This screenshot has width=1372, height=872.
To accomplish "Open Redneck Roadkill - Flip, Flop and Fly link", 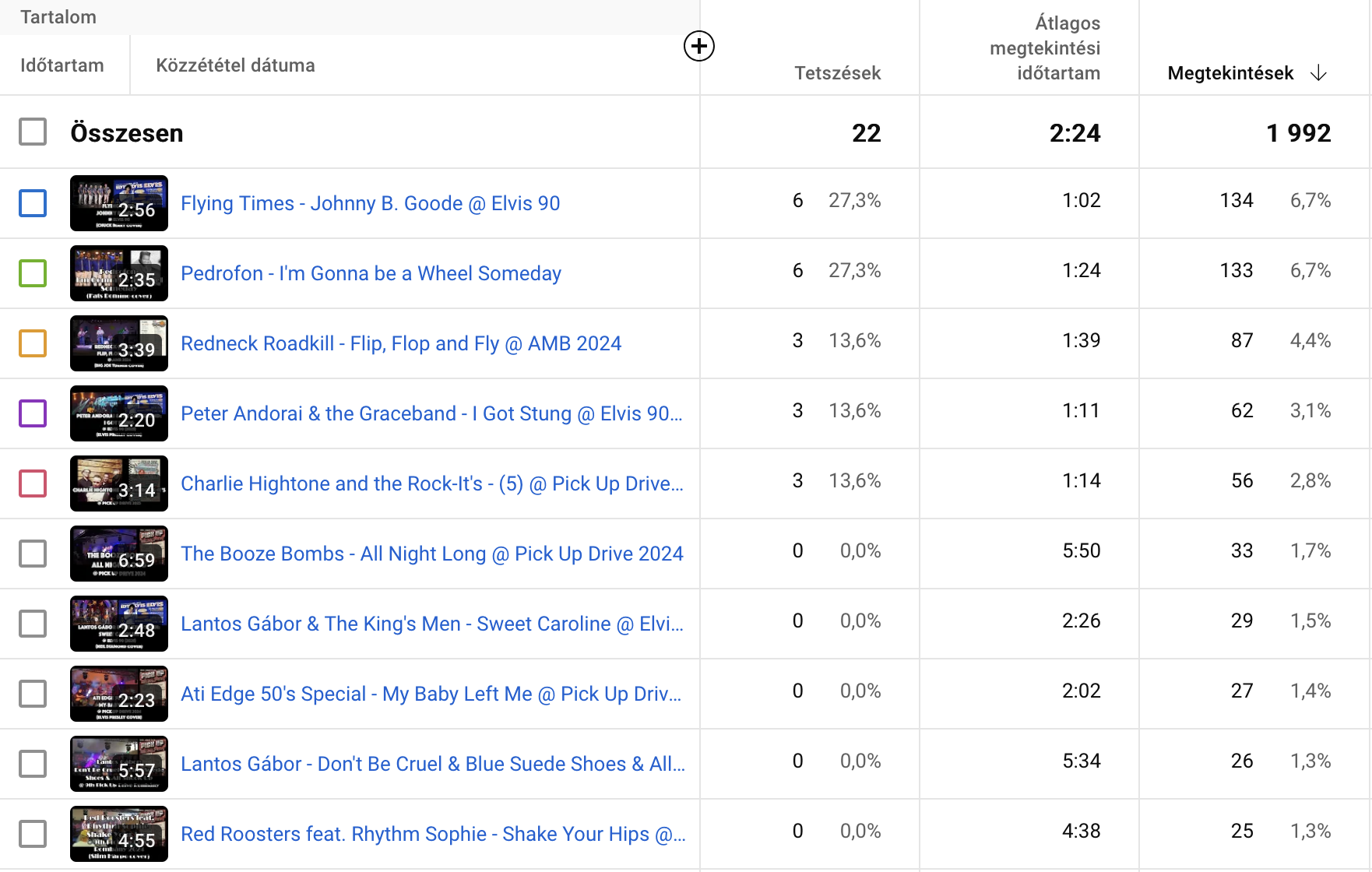I will click(x=401, y=343).
